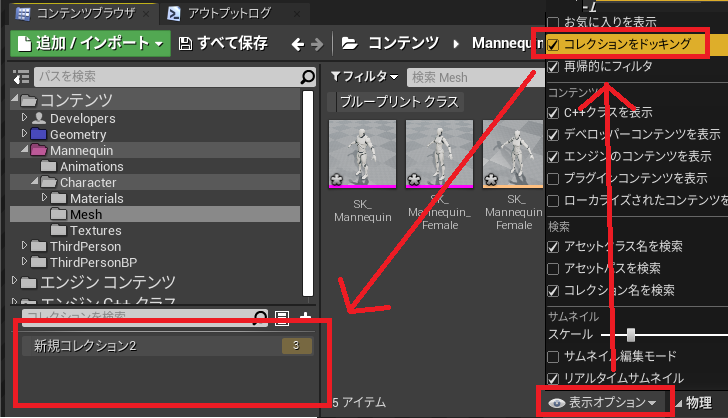Click the back navigation arrow
Viewport: 728px width, 418px height.
tap(298, 45)
